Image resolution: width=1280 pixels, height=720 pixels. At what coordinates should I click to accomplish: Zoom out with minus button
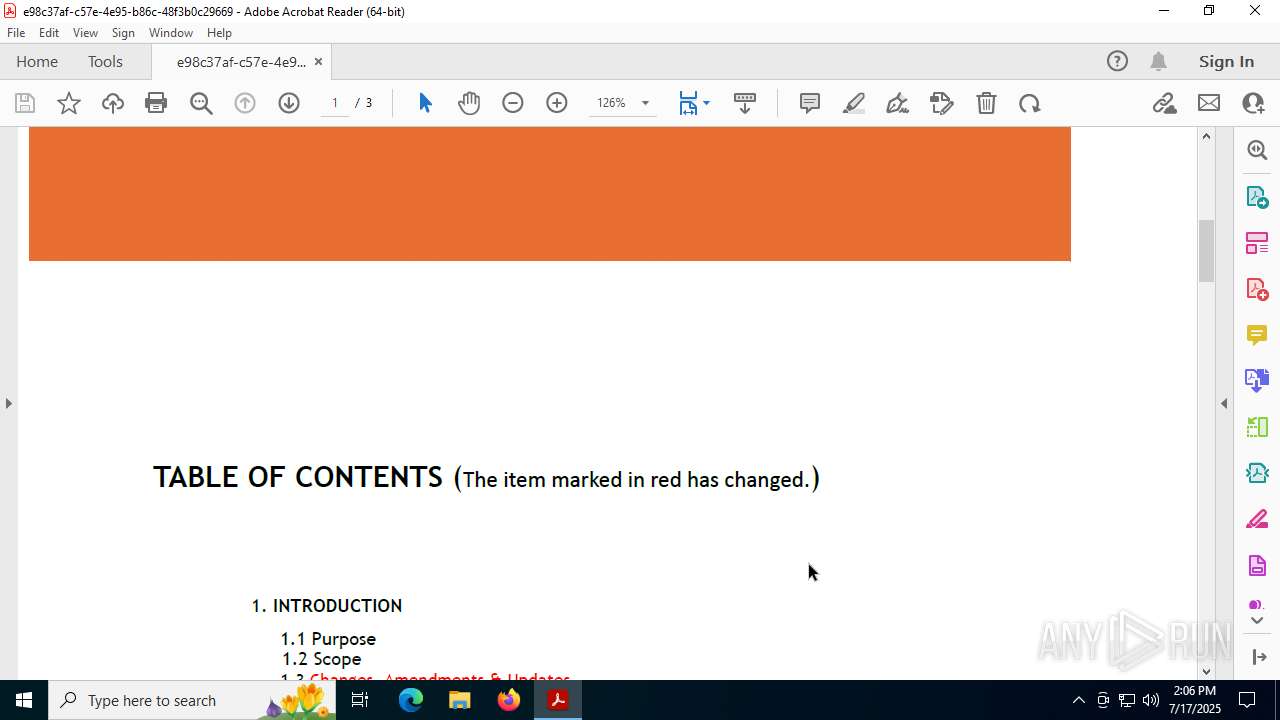coord(513,103)
